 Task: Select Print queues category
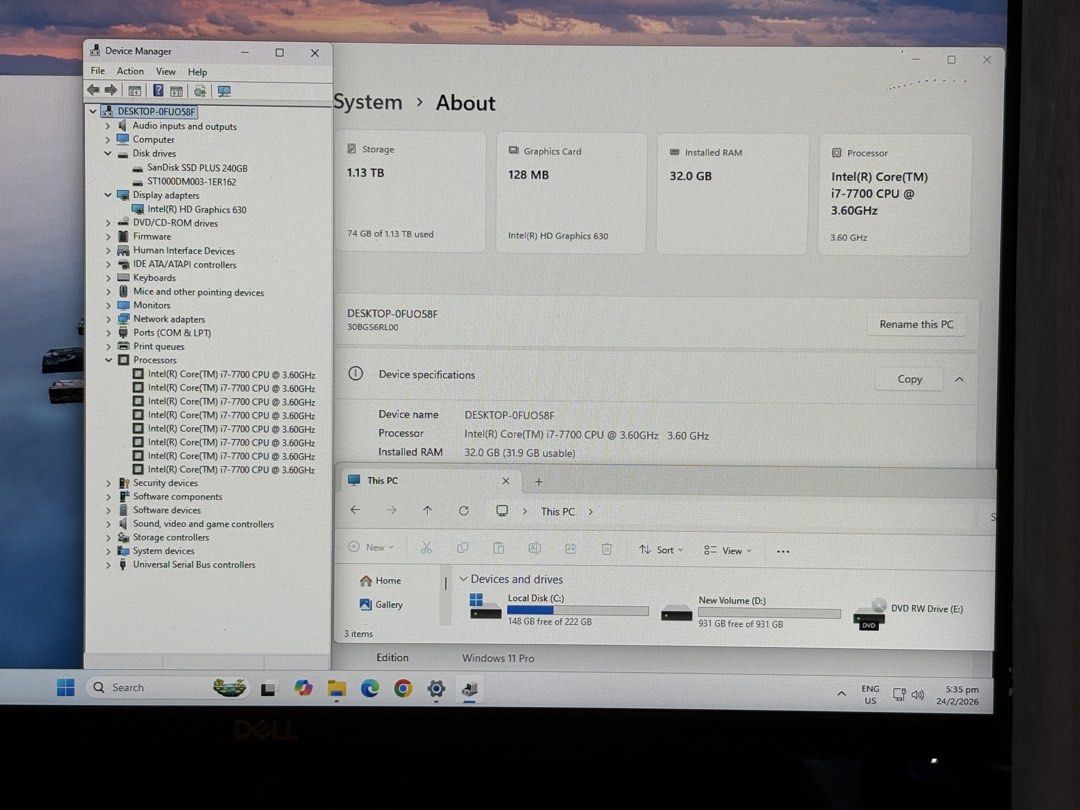[158, 346]
